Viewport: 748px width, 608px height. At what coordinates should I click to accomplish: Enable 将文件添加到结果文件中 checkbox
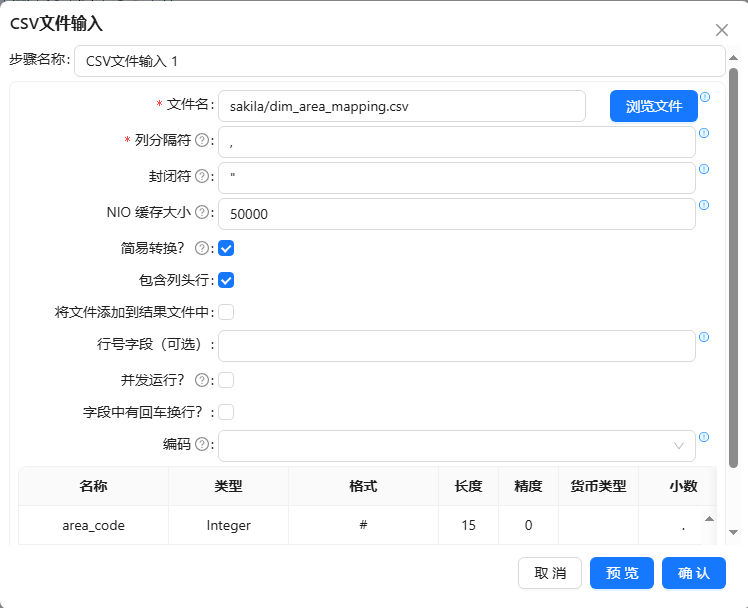pyautogui.click(x=226, y=312)
